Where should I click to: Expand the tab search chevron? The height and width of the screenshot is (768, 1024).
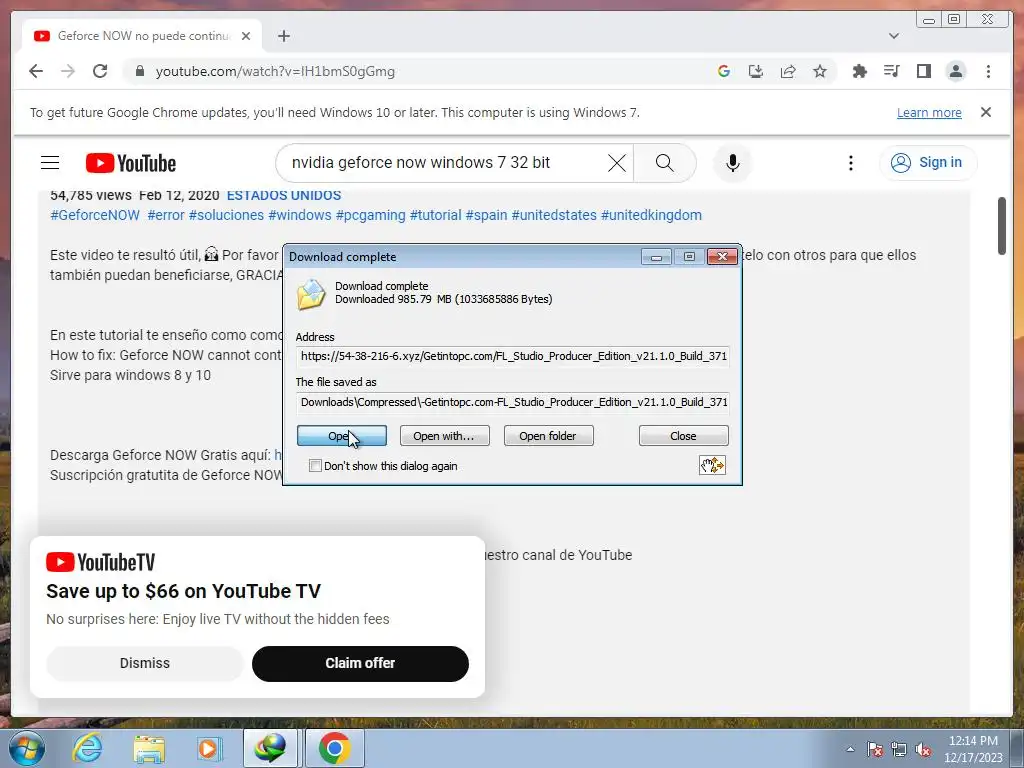tap(894, 36)
